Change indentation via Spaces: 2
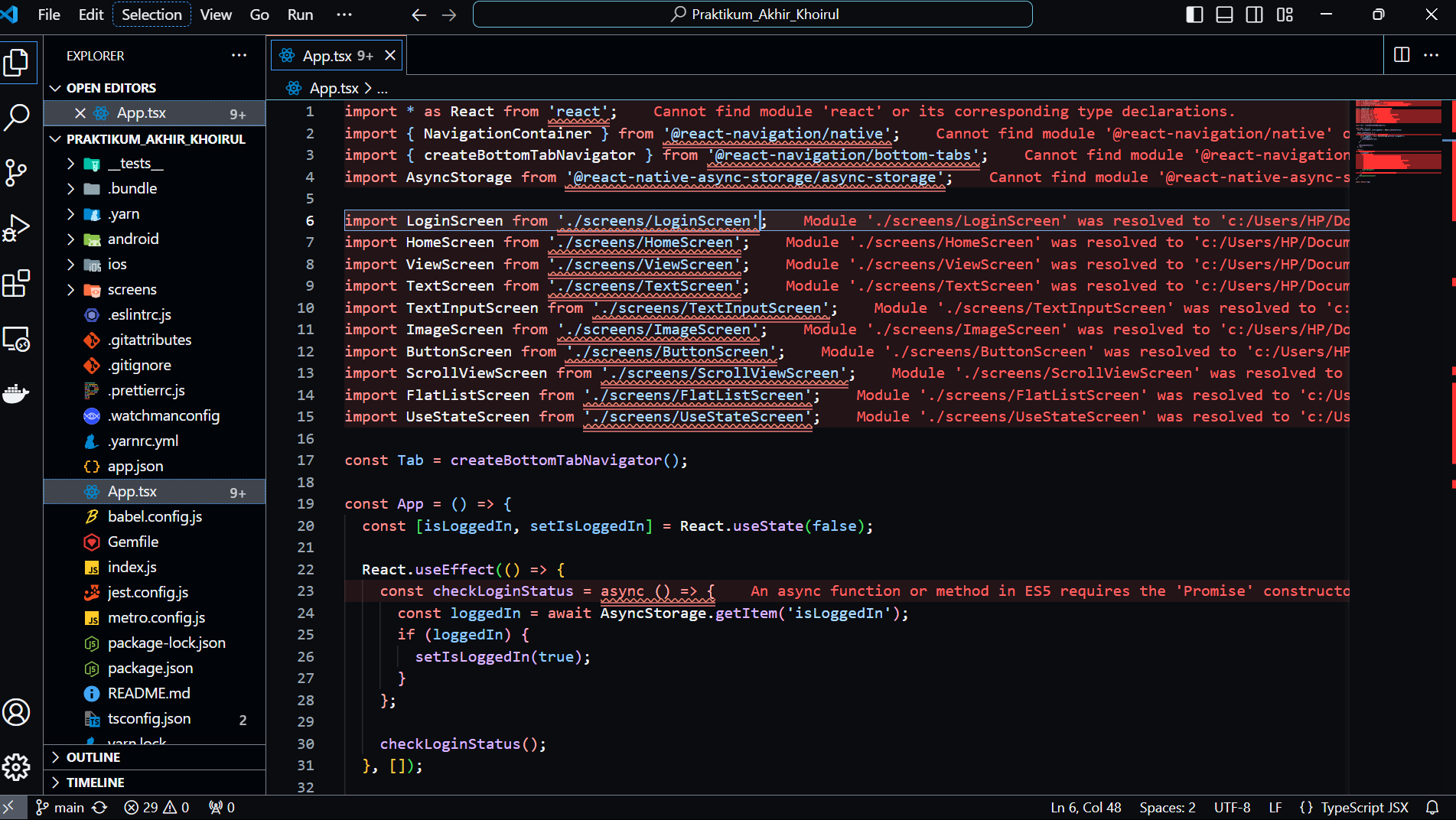 tap(1168, 807)
